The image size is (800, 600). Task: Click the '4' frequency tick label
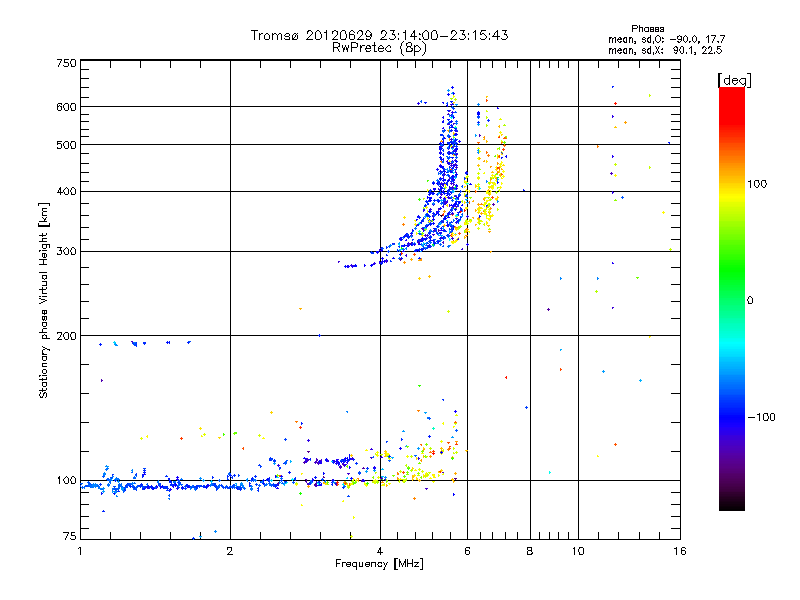pos(380,551)
